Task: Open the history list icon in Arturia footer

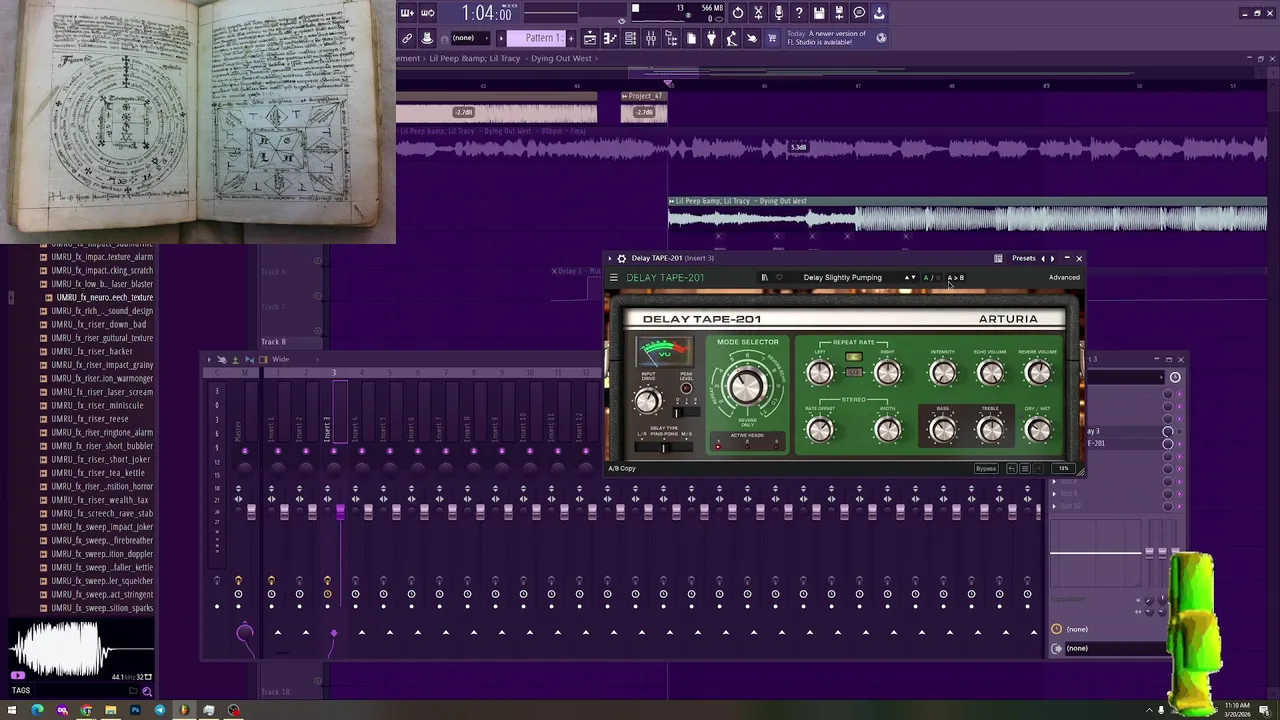Action: tap(1025, 468)
